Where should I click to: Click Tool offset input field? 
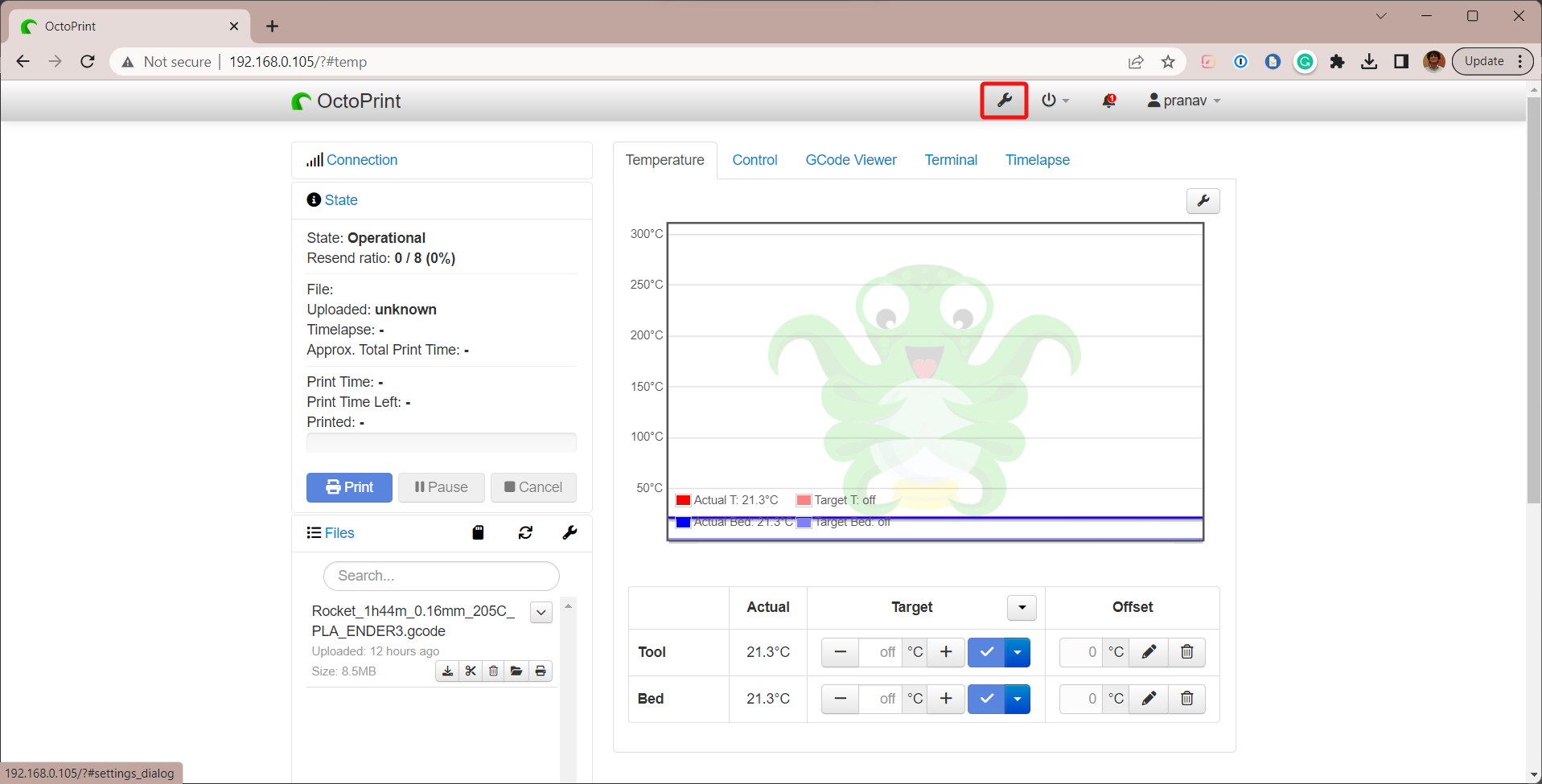1081,652
